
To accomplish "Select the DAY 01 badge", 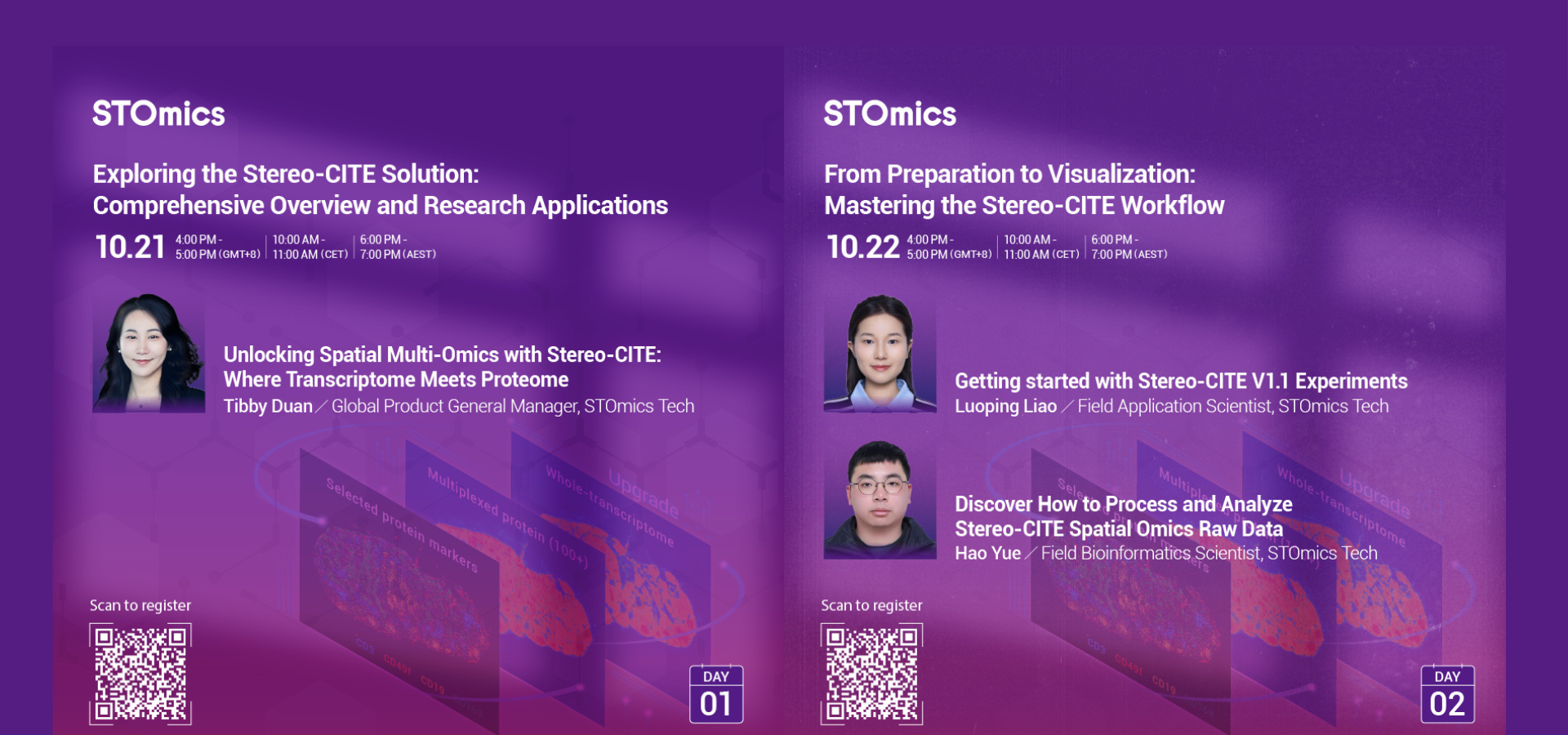I will (x=716, y=694).
